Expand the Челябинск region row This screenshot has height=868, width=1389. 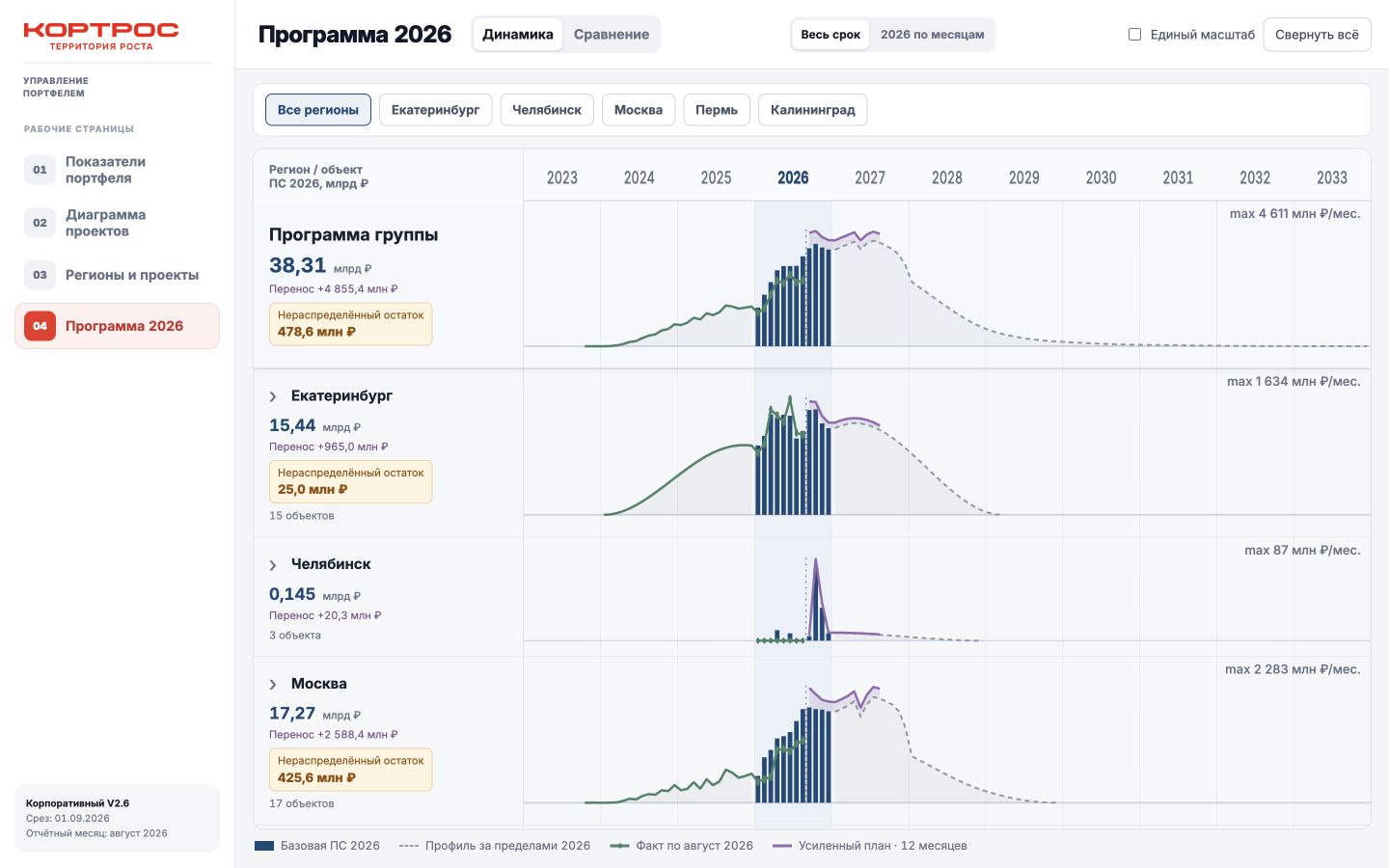(273, 565)
